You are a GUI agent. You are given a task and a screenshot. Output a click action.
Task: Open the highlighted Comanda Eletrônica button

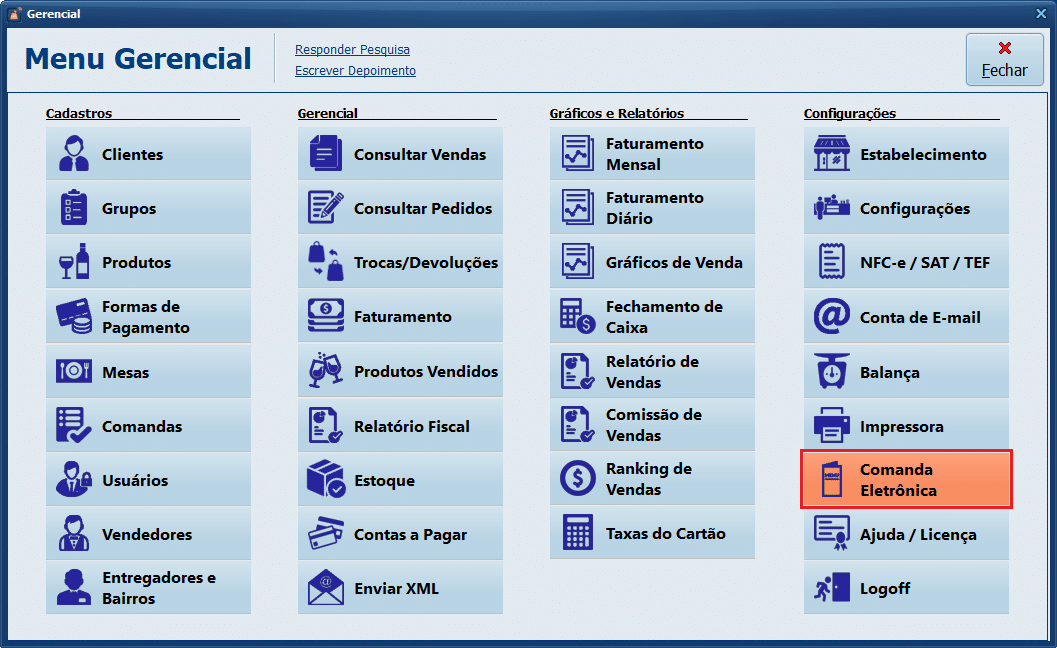[x=906, y=480]
